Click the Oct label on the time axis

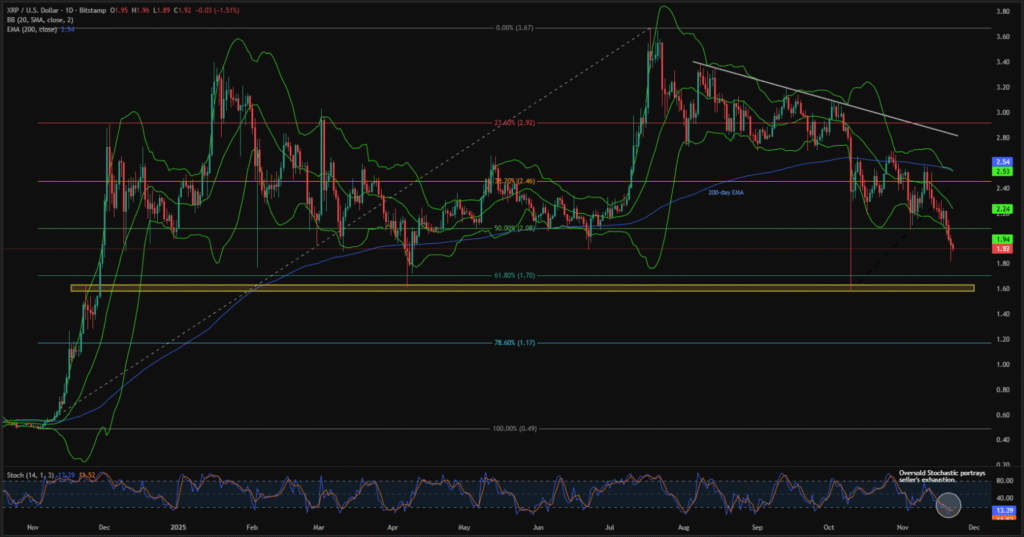pos(829,527)
